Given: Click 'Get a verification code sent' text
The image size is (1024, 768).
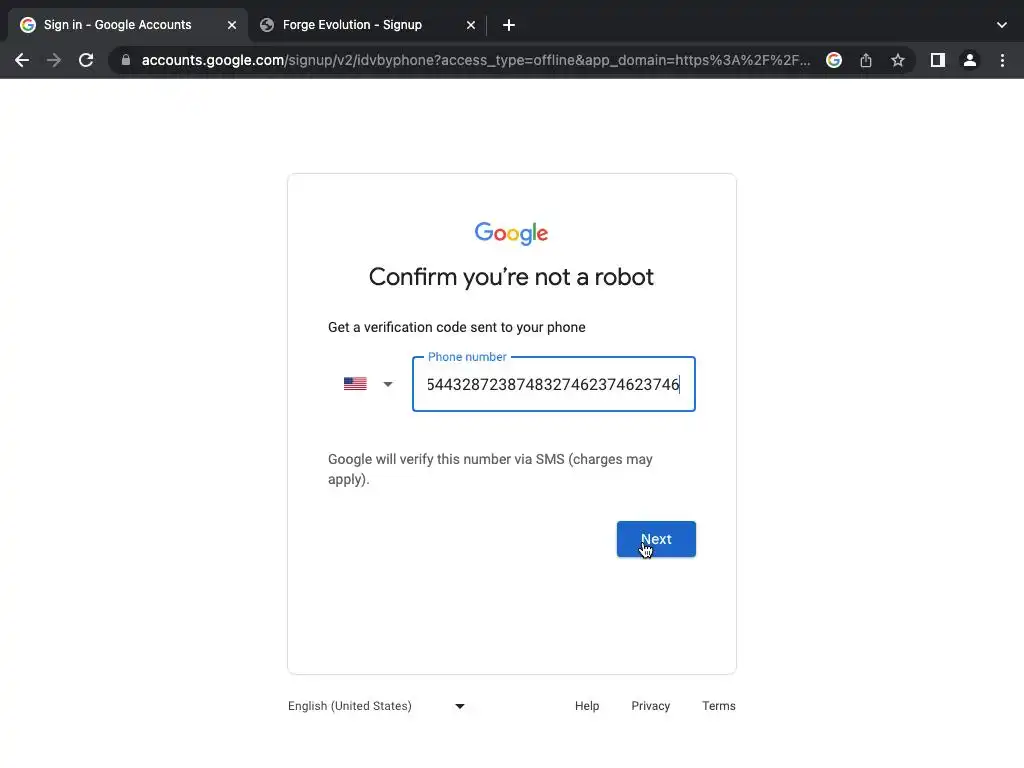Looking at the screenshot, I should click(x=456, y=327).
